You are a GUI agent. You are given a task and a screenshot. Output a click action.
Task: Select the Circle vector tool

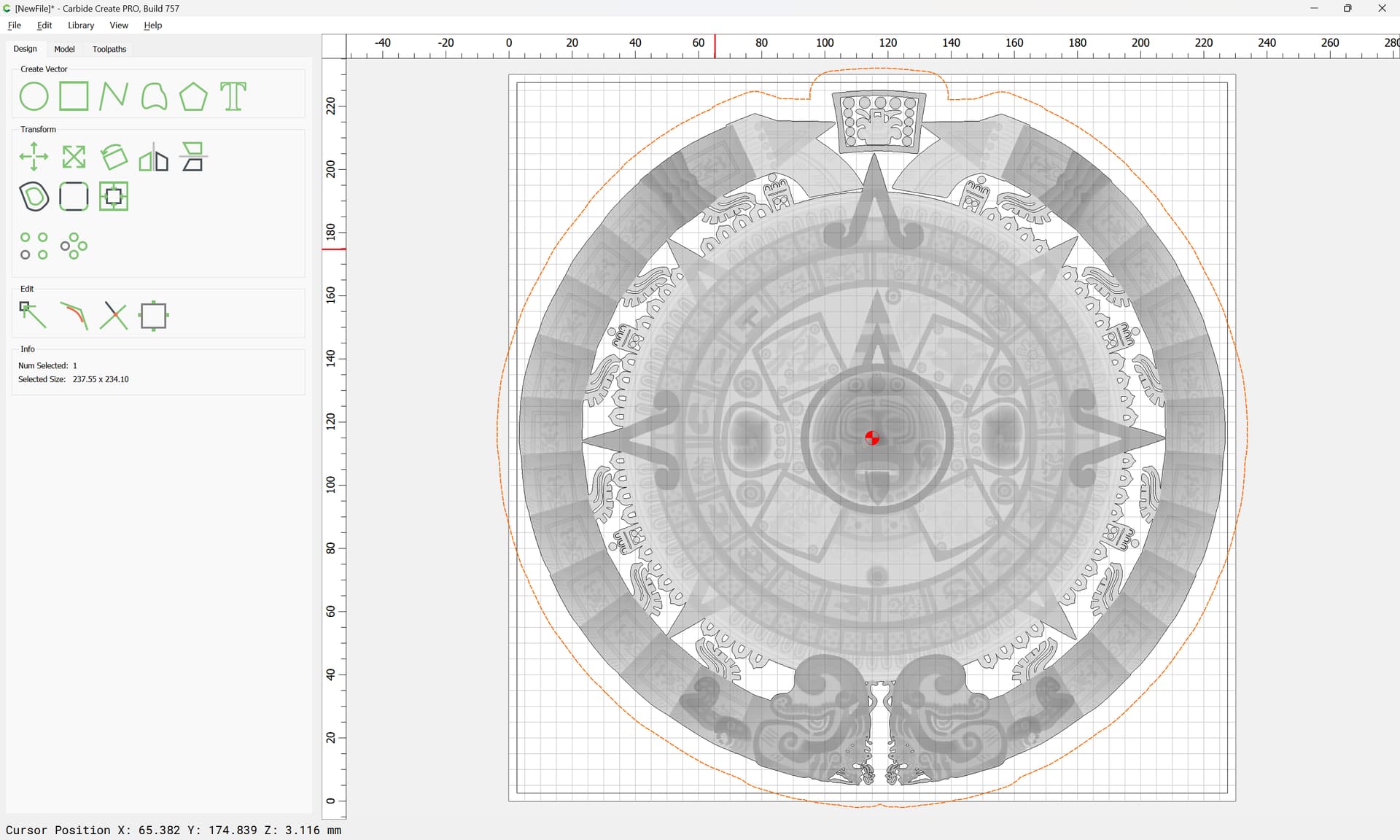pos(34,96)
